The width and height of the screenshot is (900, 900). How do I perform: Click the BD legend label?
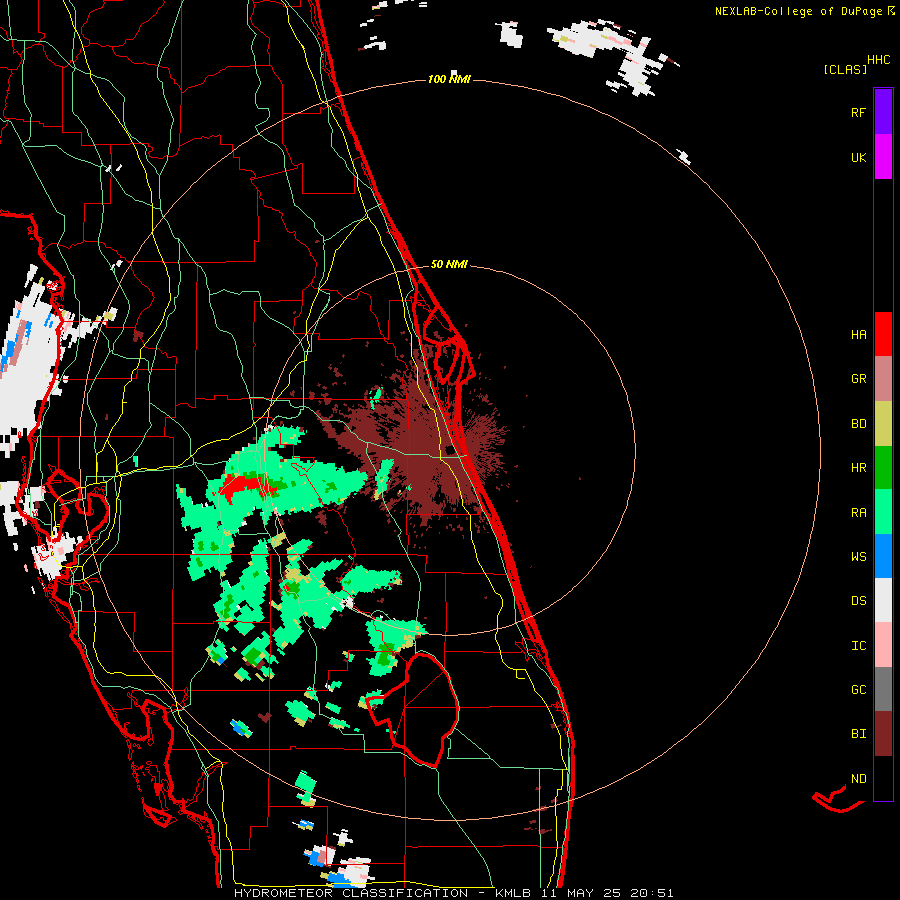858,424
